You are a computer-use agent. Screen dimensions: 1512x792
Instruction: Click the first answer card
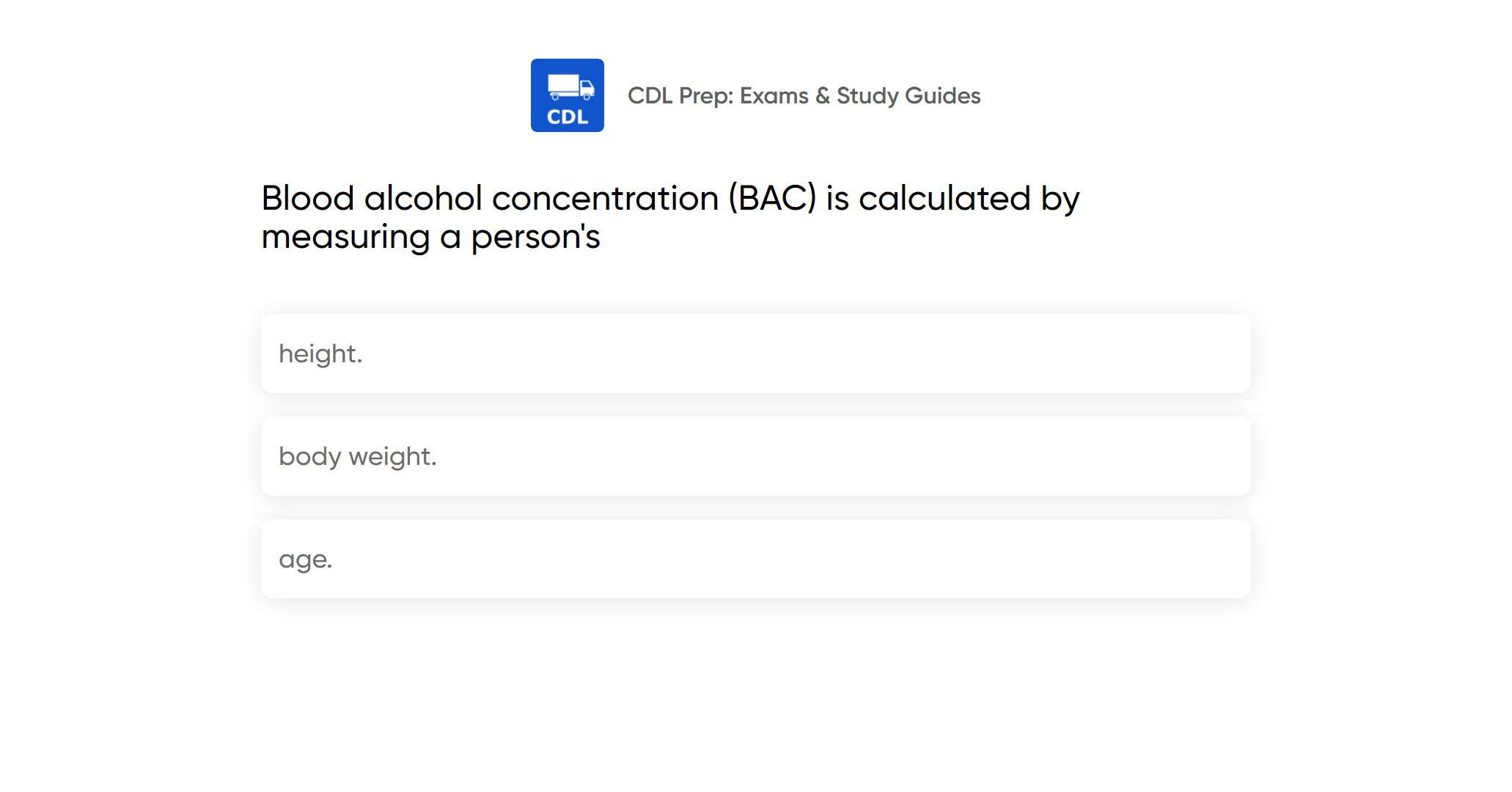[x=755, y=353]
